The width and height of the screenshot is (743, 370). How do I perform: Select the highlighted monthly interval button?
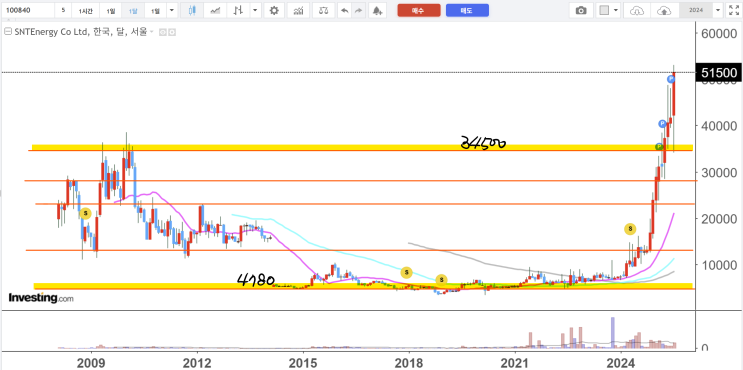[x=133, y=10]
